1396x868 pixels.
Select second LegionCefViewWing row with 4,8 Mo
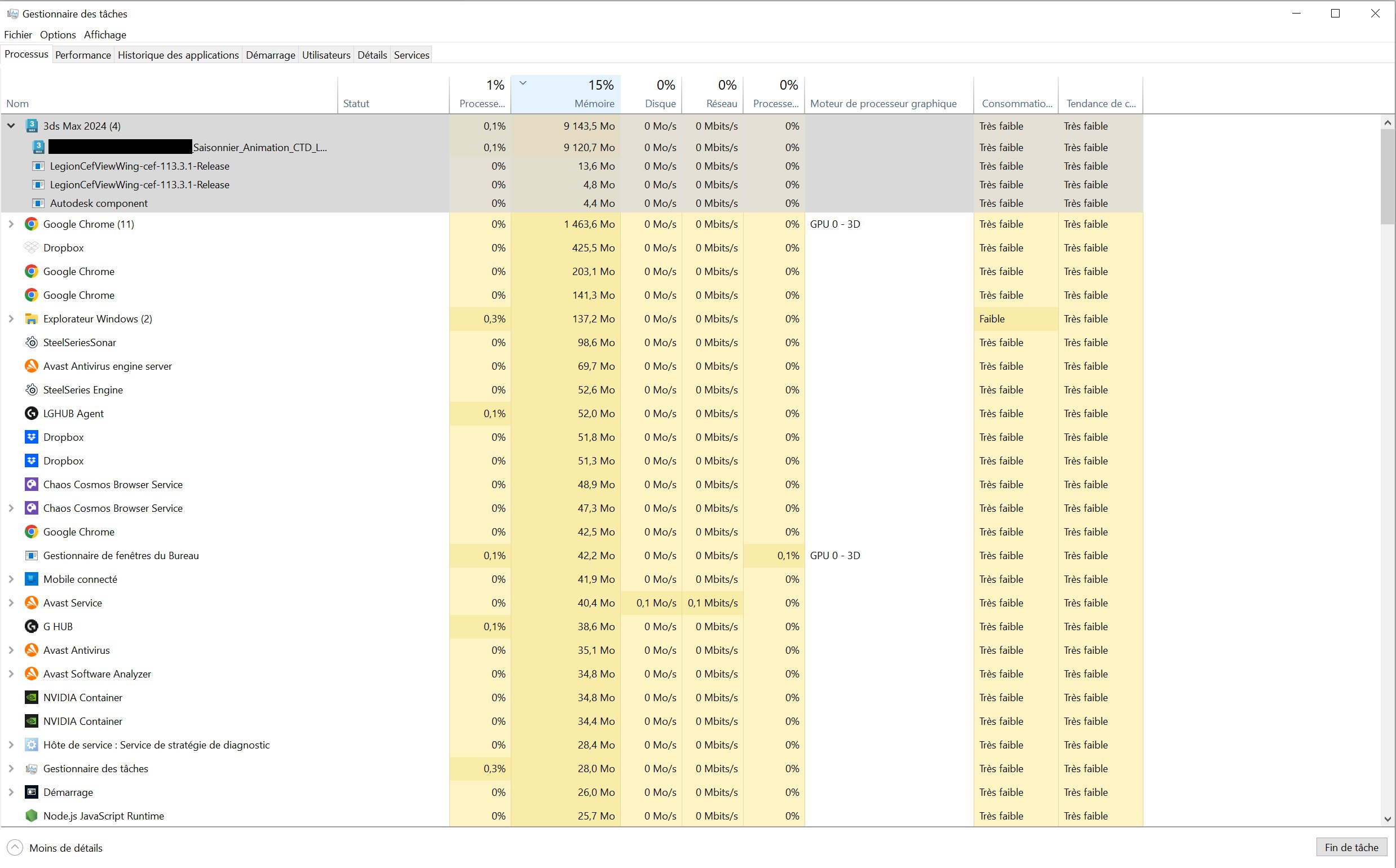pos(571,185)
